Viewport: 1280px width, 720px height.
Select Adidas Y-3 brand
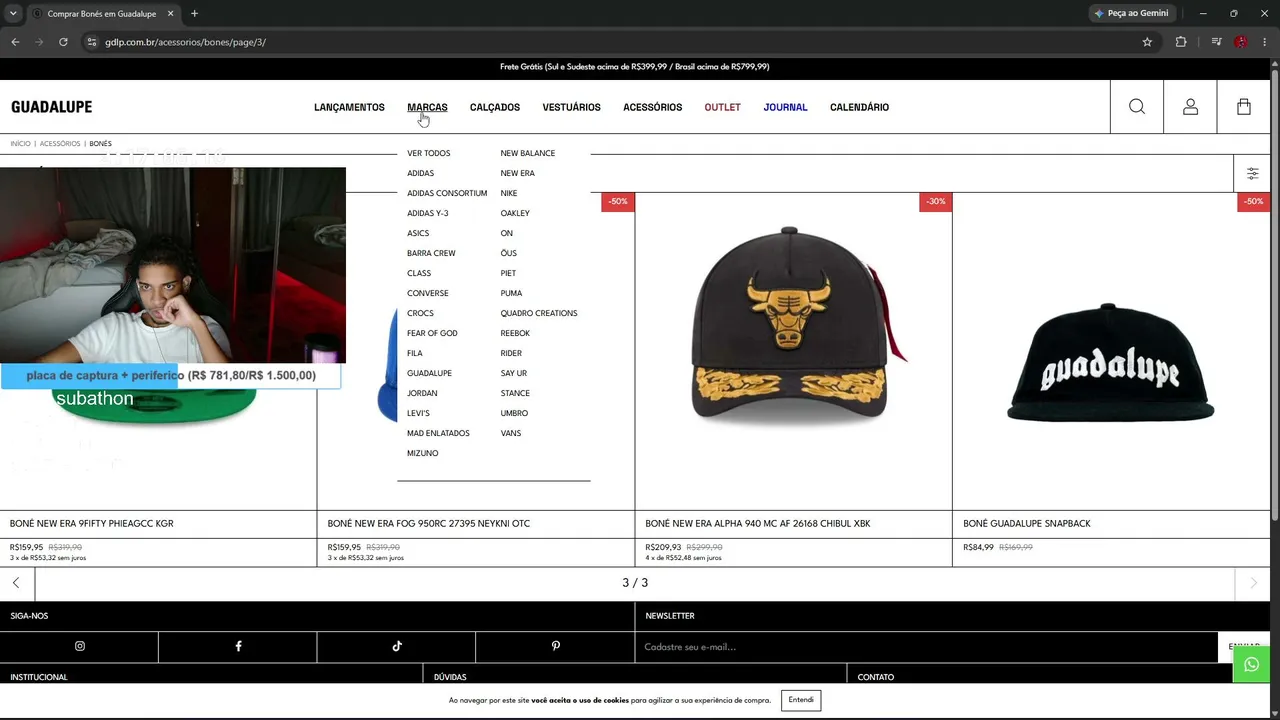[428, 213]
